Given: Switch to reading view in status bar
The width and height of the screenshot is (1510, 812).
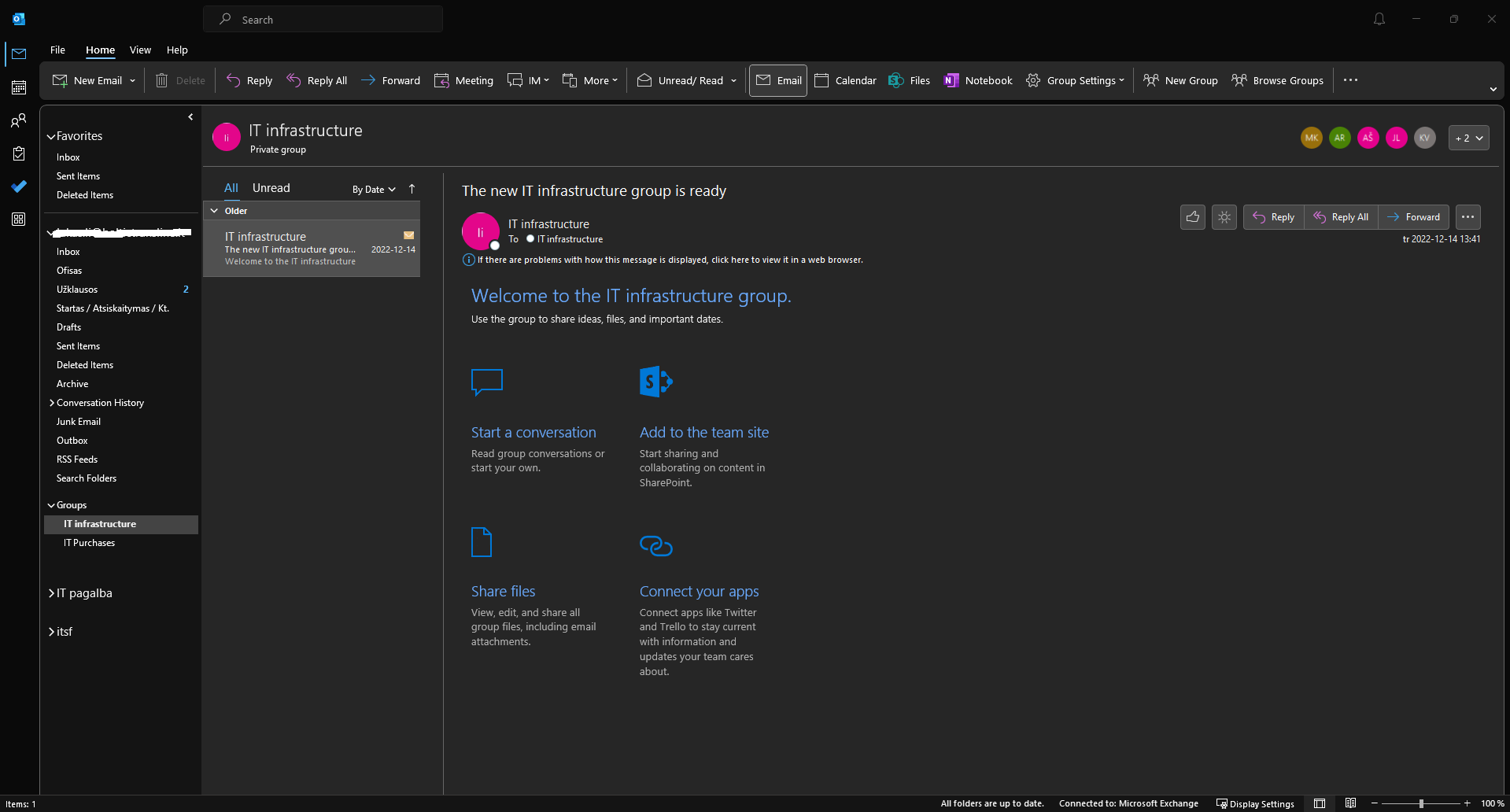Looking at the screenshot, I should coord(1350,803).
